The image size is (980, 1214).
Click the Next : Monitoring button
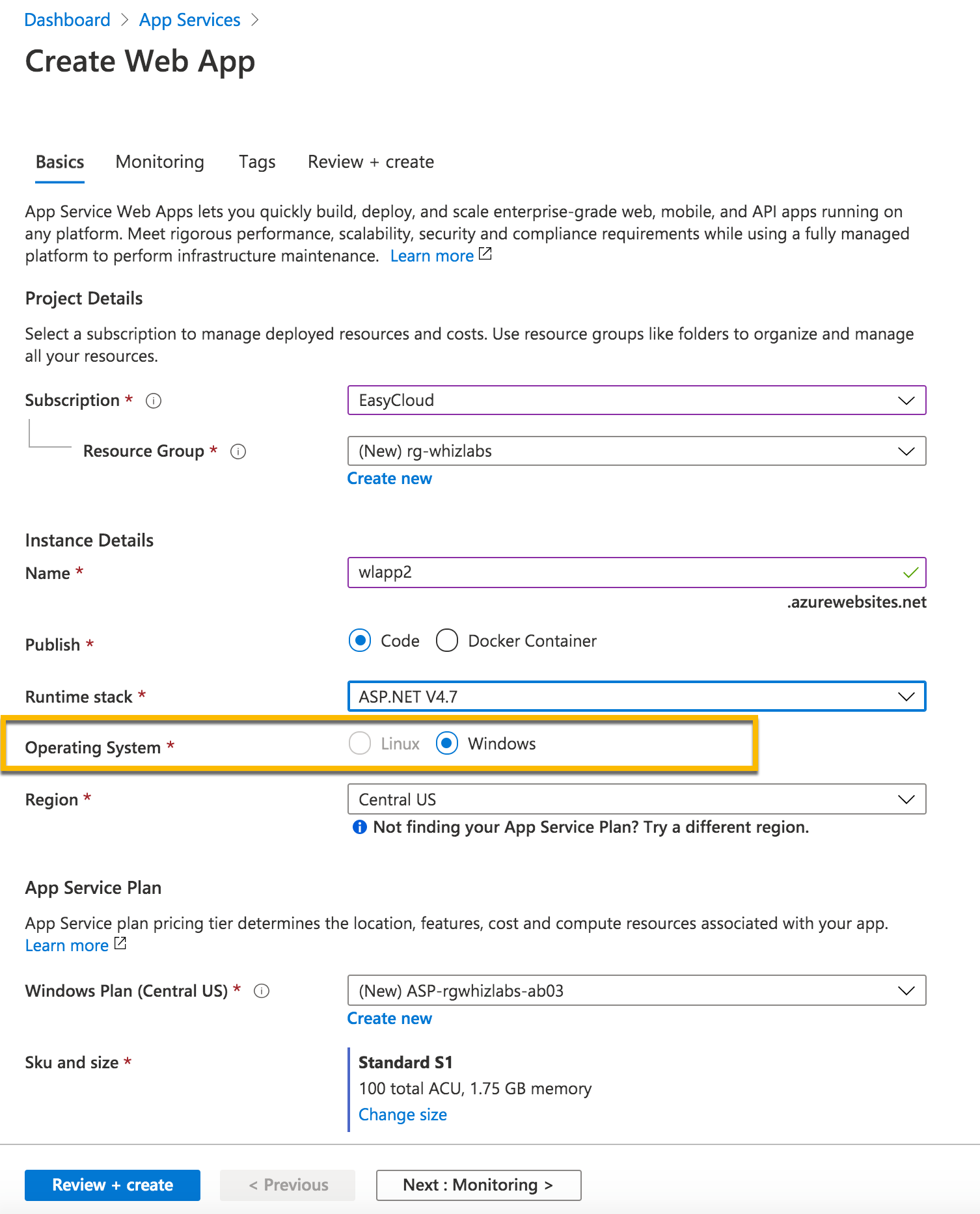pos(478,1185)
